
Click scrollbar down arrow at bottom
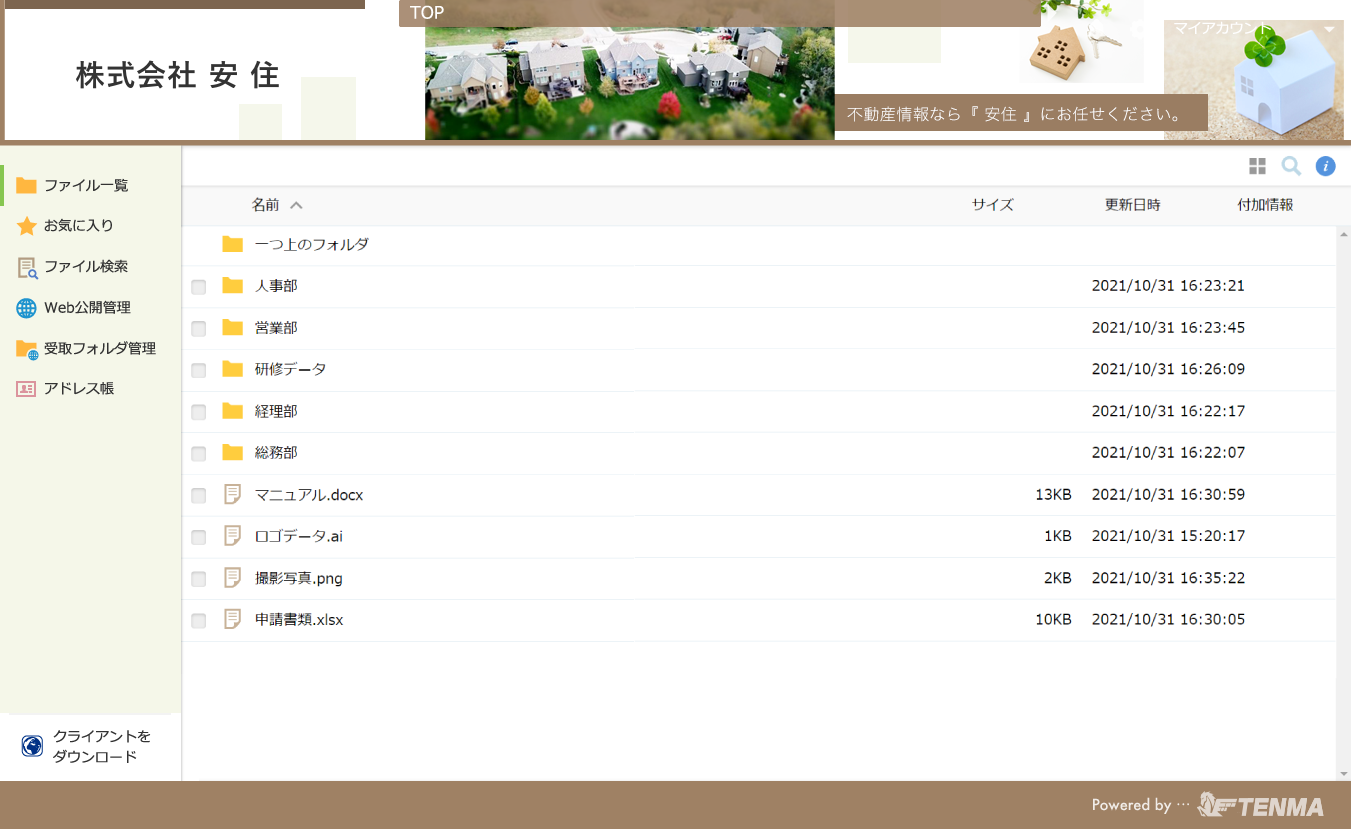(x=1343, y=773)
